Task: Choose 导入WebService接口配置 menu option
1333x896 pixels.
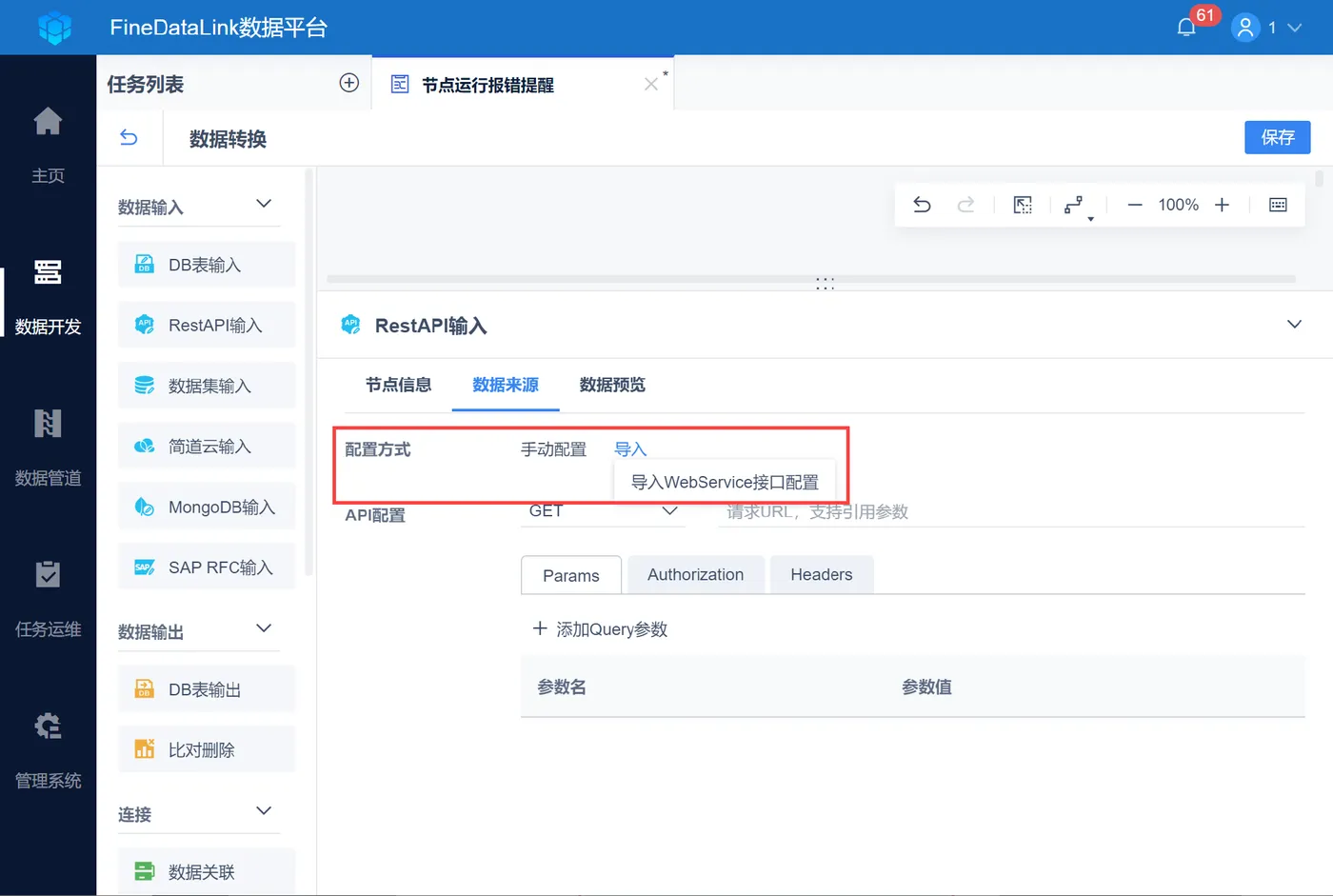Action: [x=725, y=482]
